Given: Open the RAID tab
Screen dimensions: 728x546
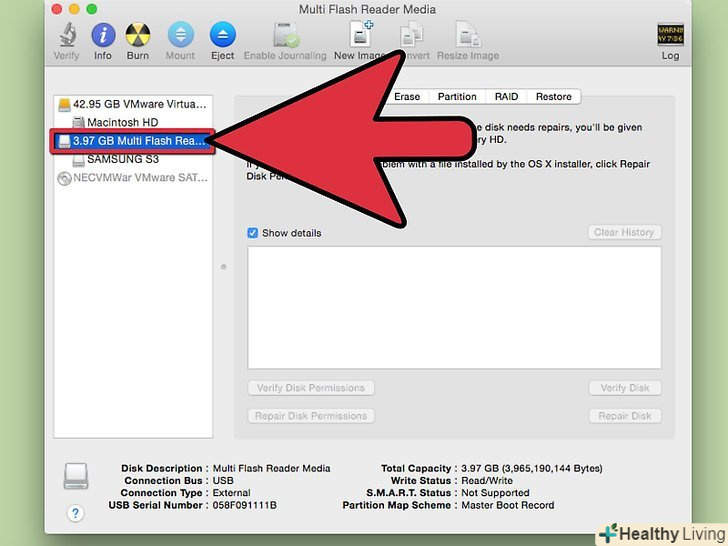Looking at the screenshot, I should point(506,97).
